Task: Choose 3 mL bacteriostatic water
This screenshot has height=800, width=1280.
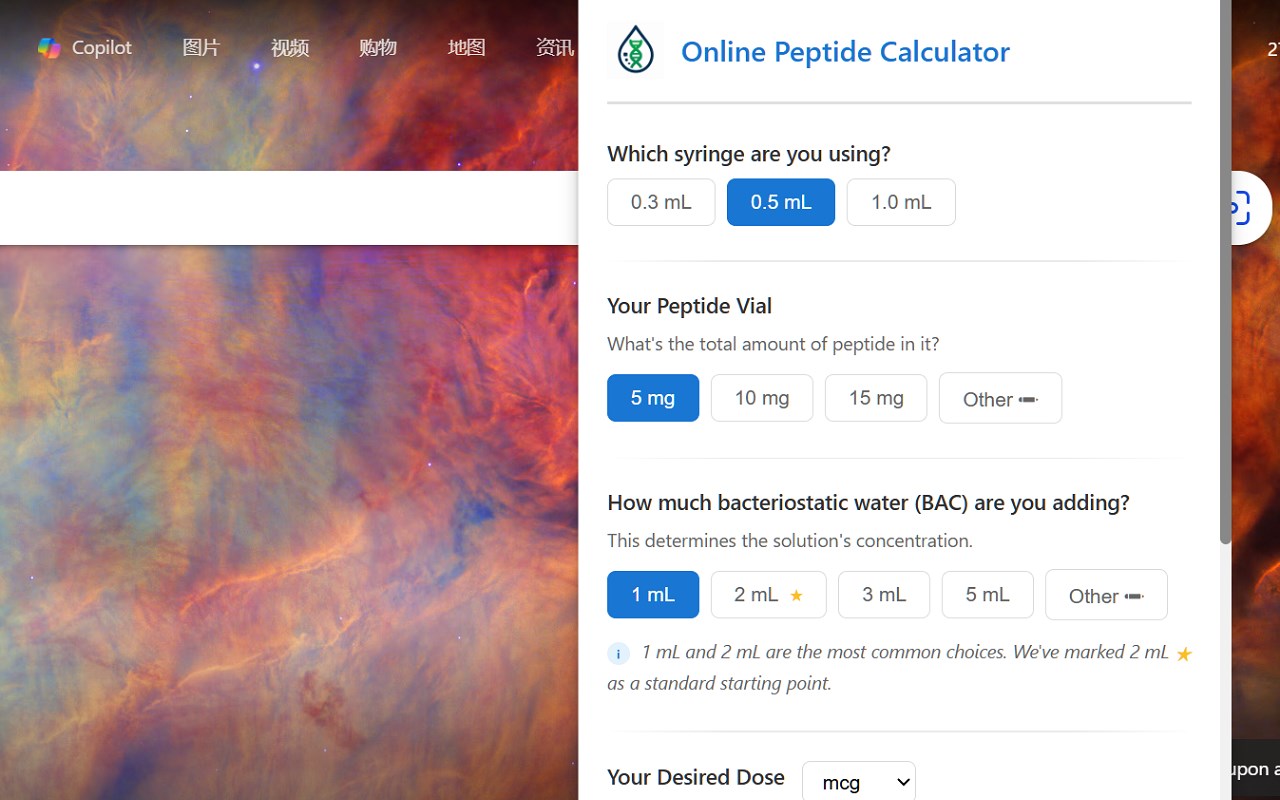Action: pos(884,595)
